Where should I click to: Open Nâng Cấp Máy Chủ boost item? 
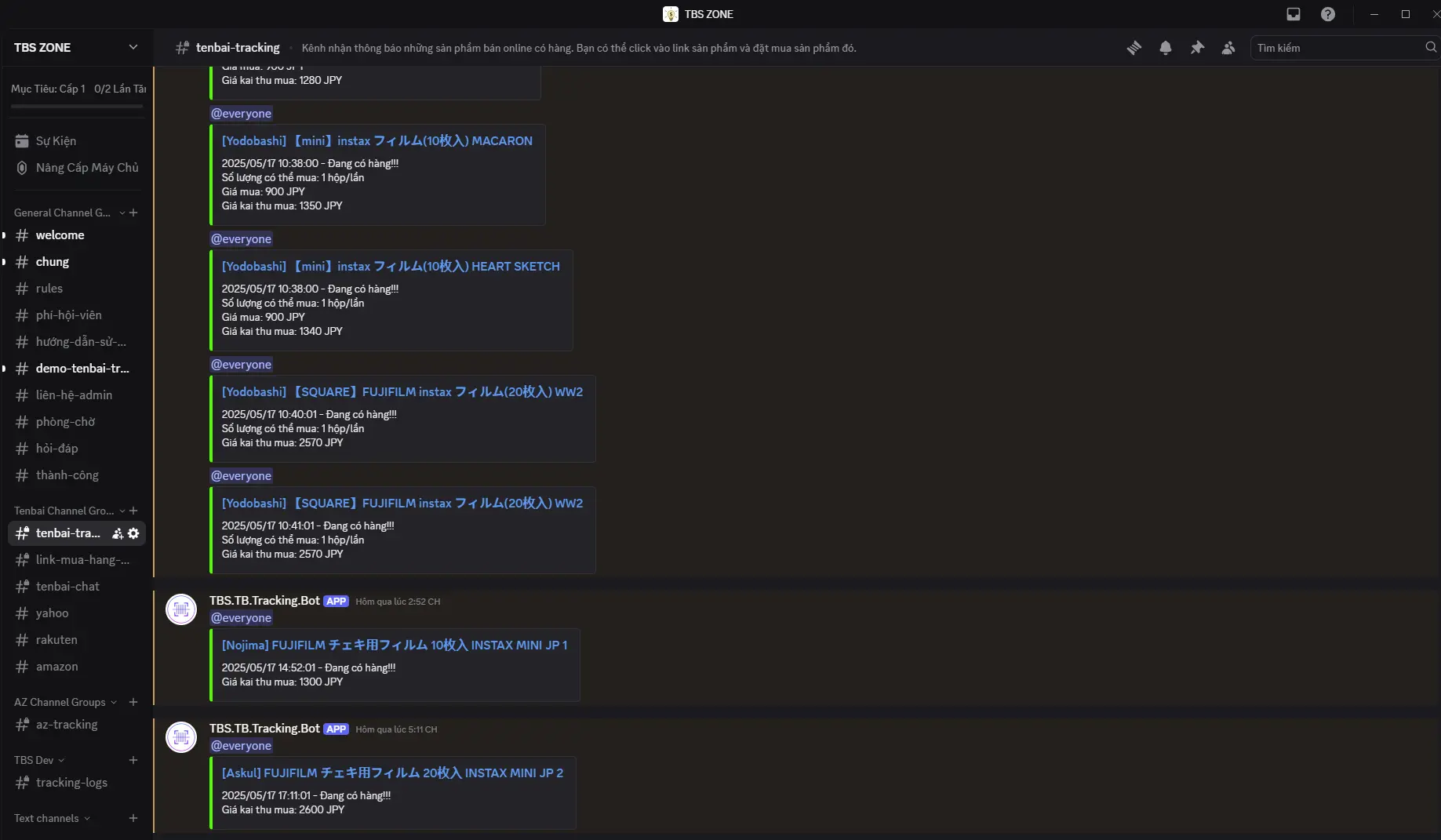tap(77, 168)
